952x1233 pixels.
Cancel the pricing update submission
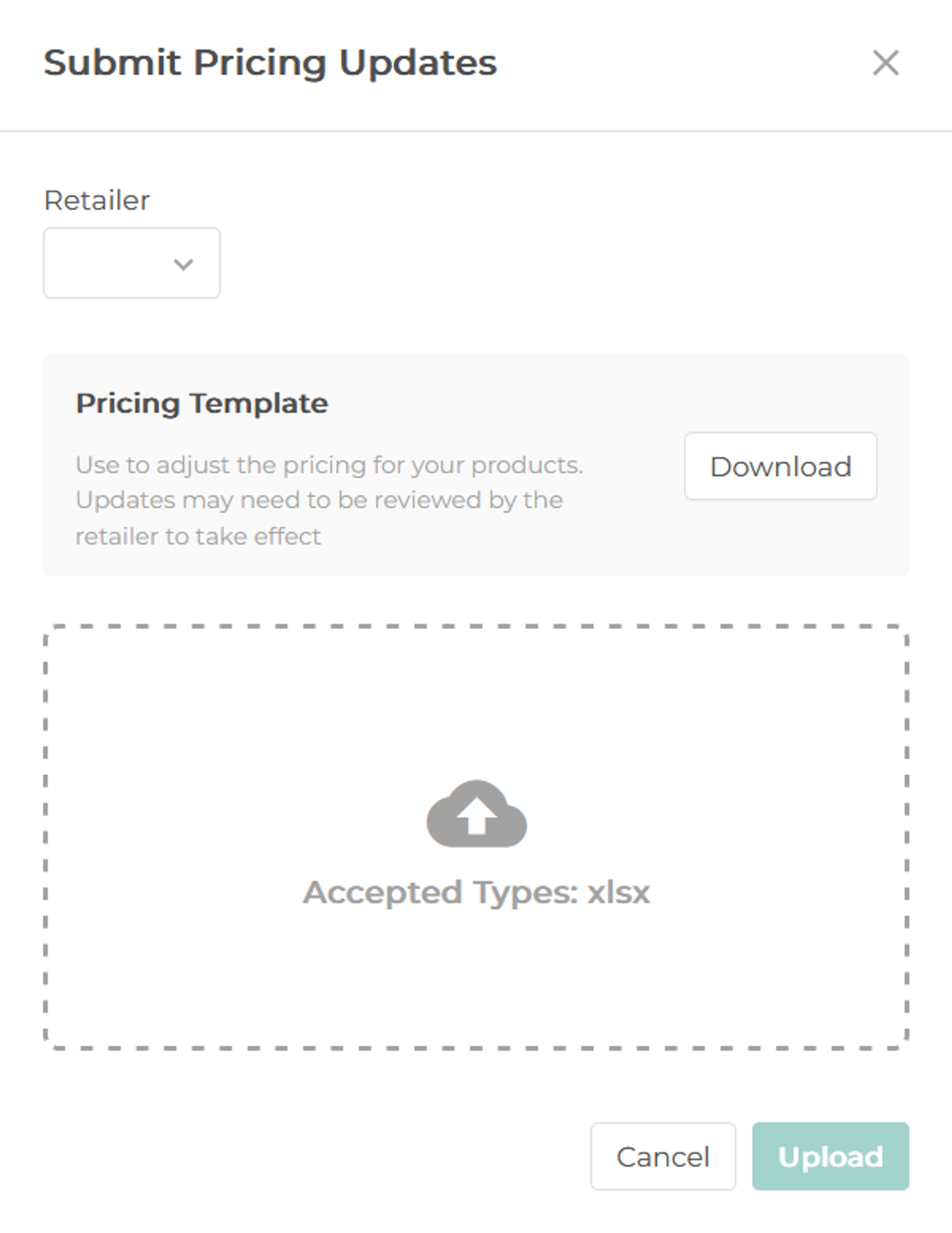click(x=663, y=1157)
